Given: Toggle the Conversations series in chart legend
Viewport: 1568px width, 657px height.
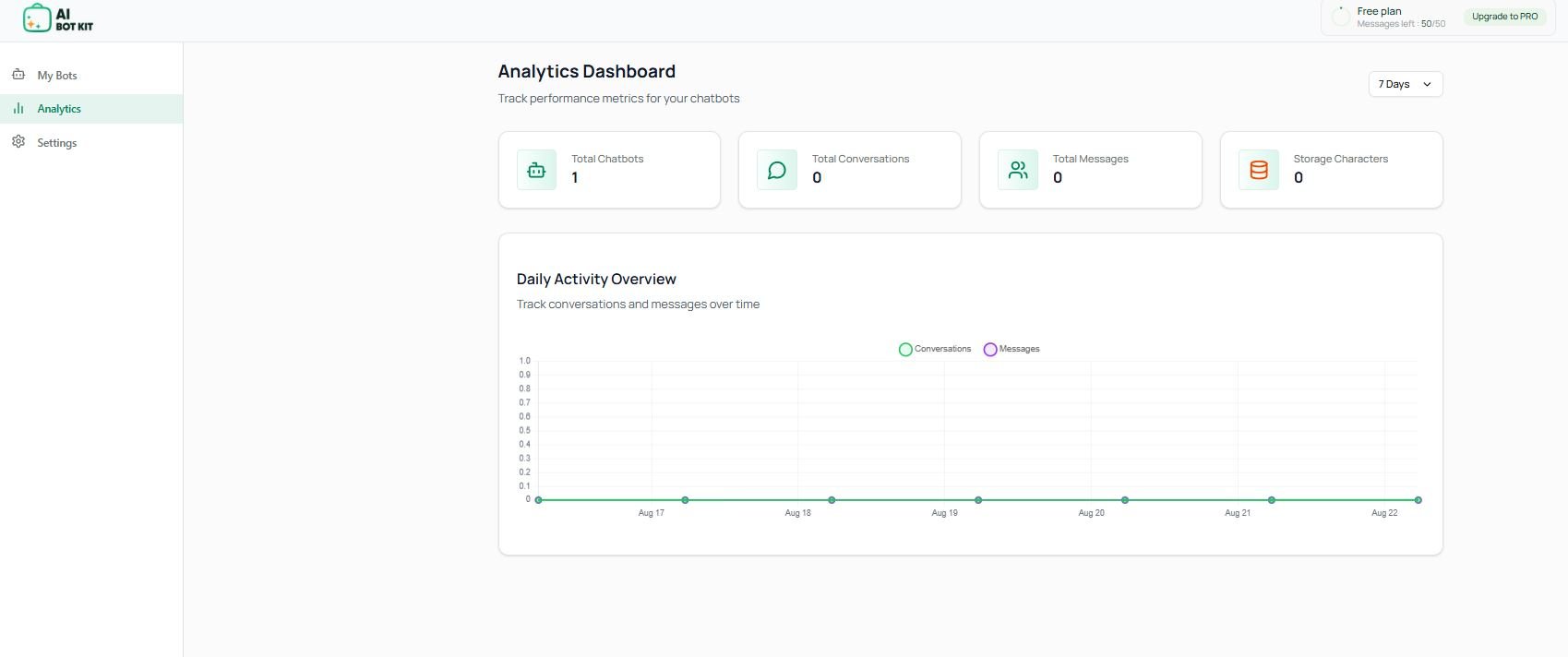Looking at the screenshot, I should (x=935, y=349).
